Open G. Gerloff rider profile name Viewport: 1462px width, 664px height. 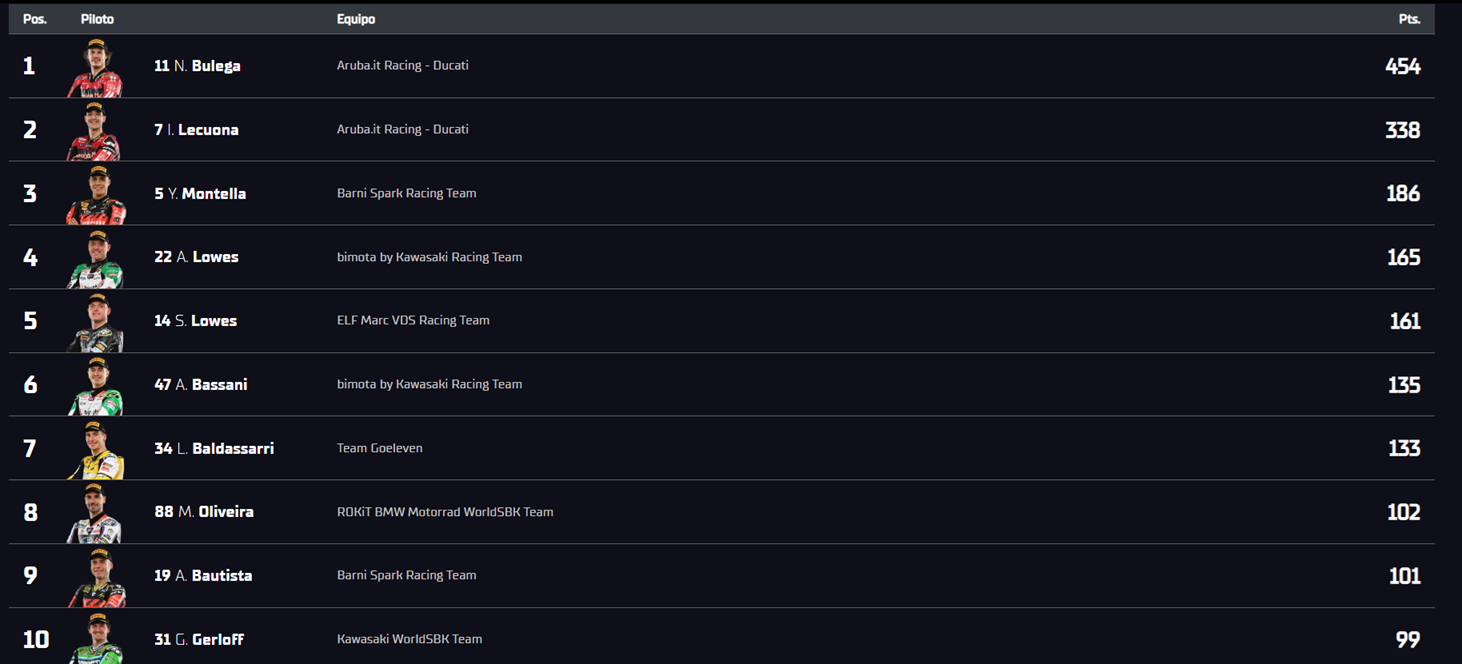click(x=199, y=640)
